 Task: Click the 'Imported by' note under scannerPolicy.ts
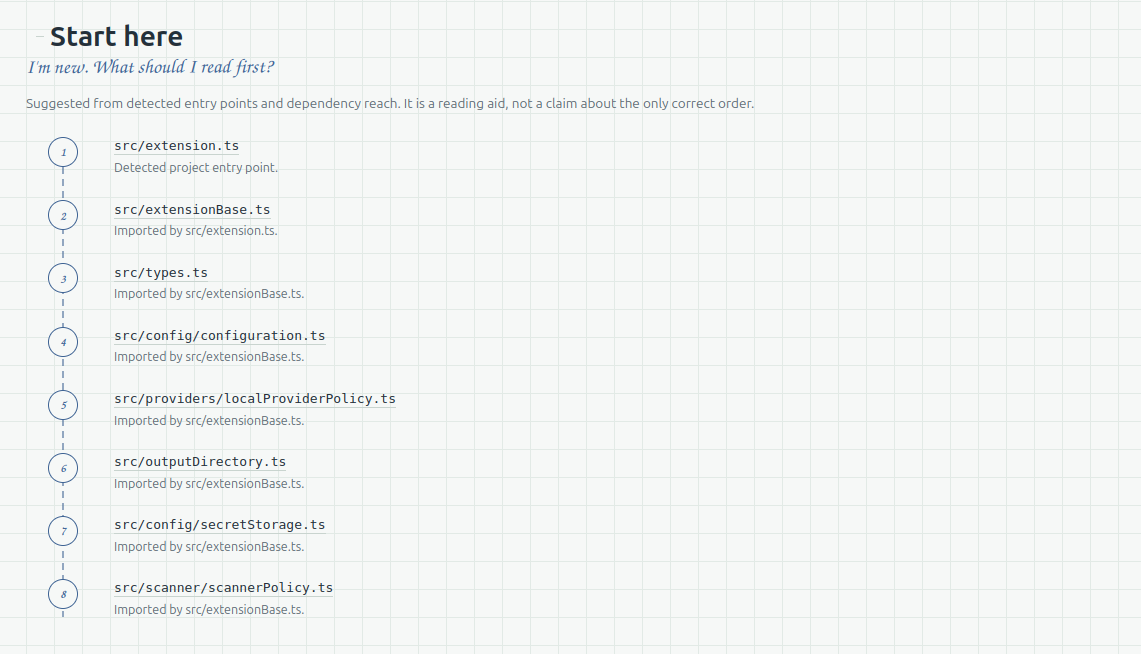209,610
